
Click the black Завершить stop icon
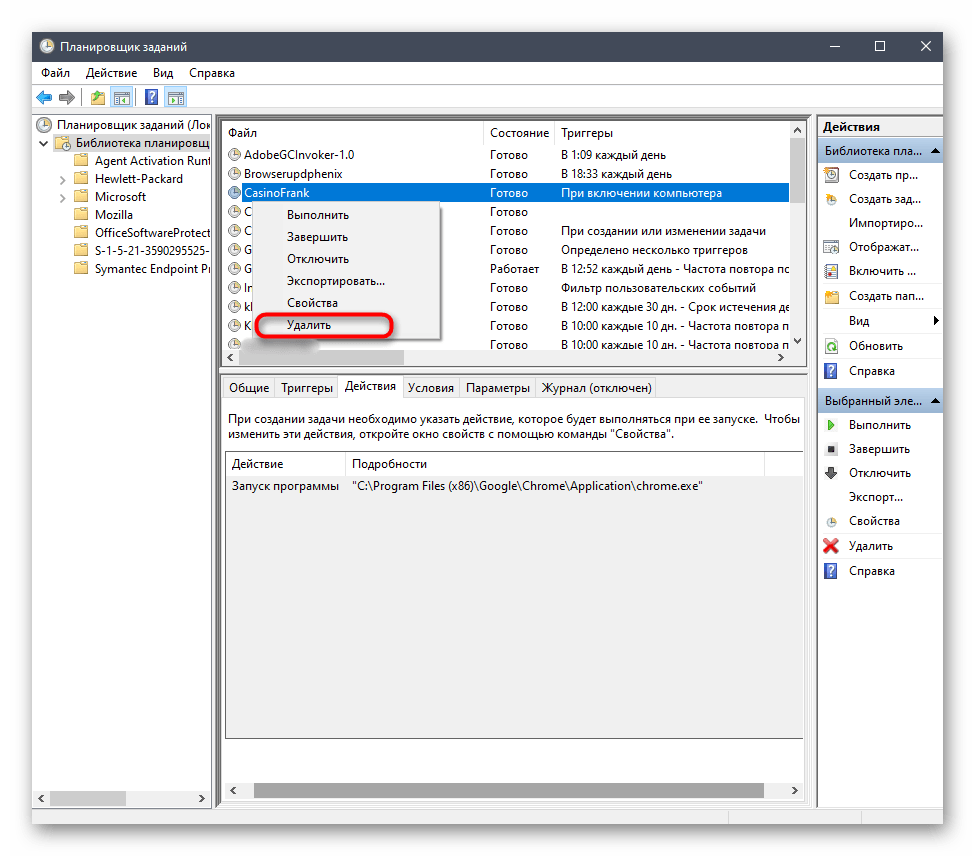(831, 449)
